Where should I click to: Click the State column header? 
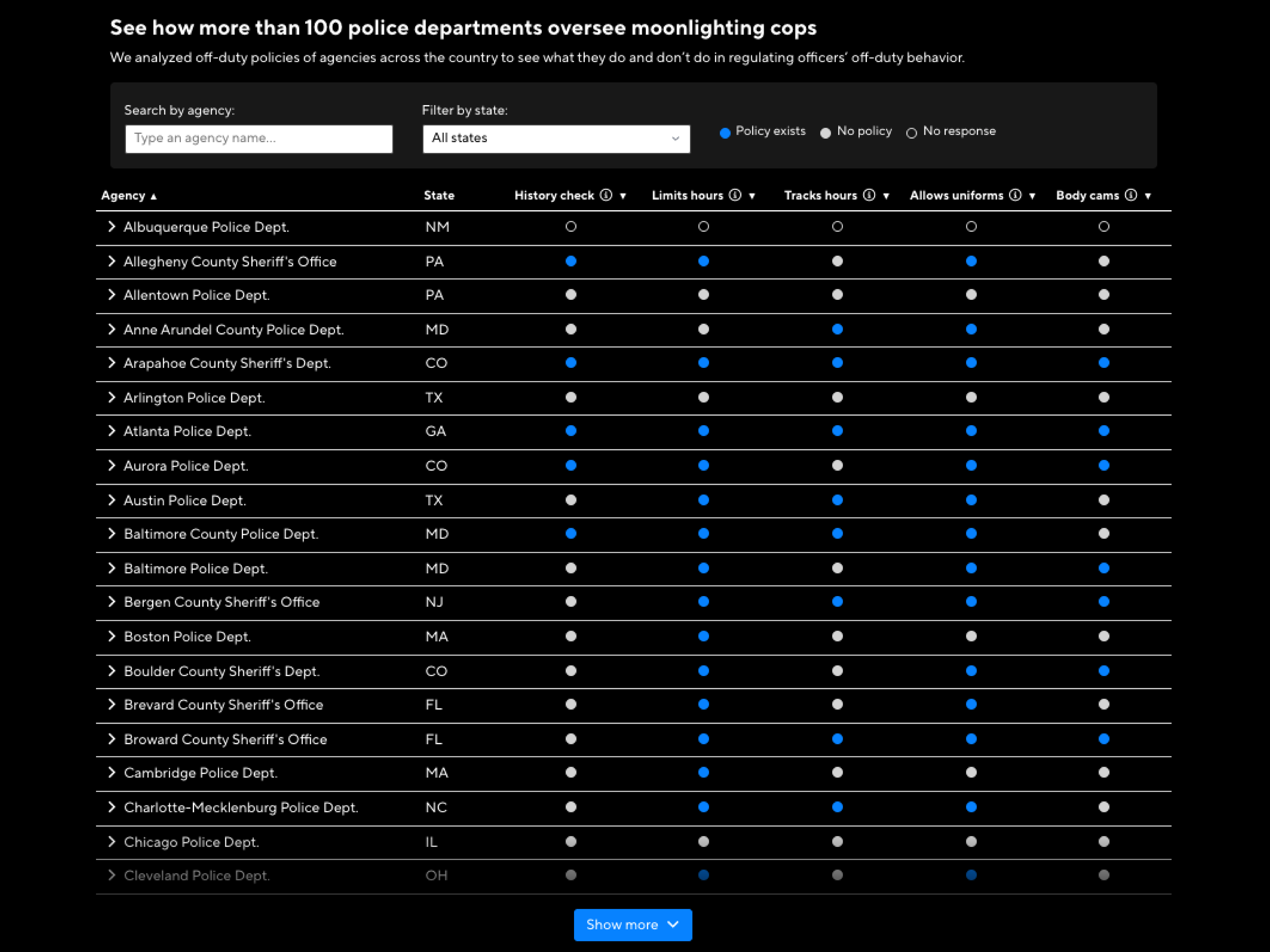439,196
